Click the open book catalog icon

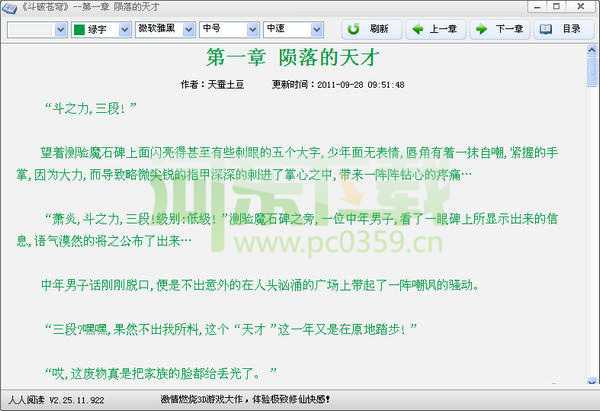(x=546, y=29)
